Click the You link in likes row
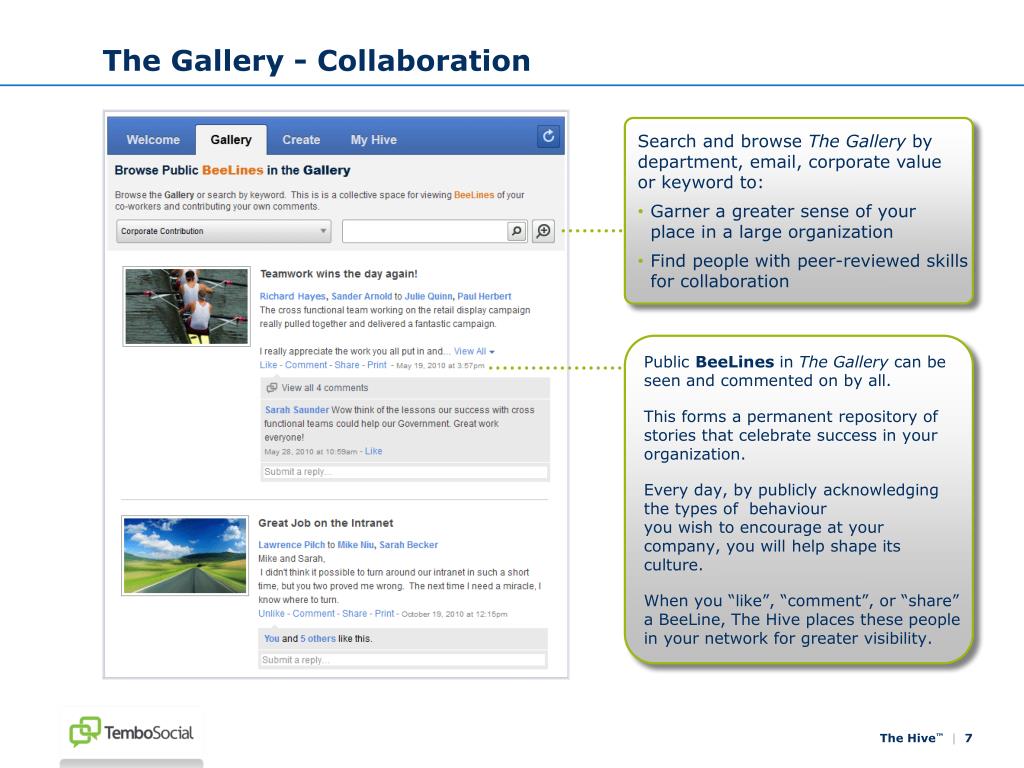Image resolution: width=1024 pixels, height=768 pixels. (x=272, y=639)
